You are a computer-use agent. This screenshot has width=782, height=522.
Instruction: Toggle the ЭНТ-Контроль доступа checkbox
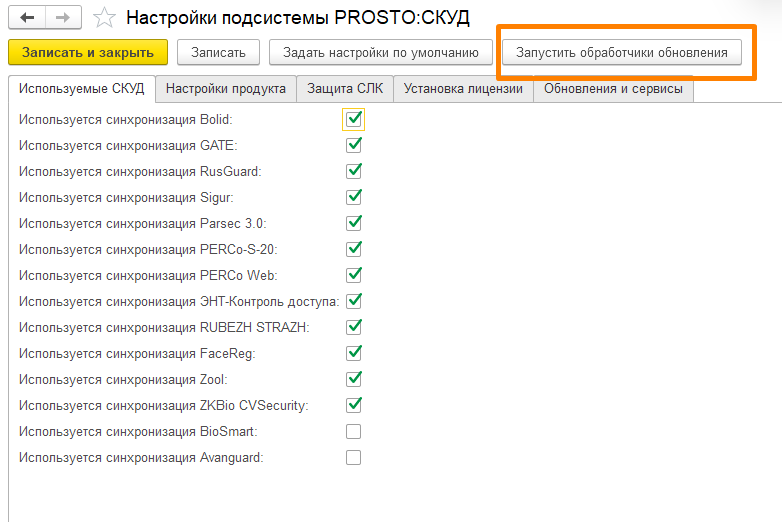click(354, 301)
